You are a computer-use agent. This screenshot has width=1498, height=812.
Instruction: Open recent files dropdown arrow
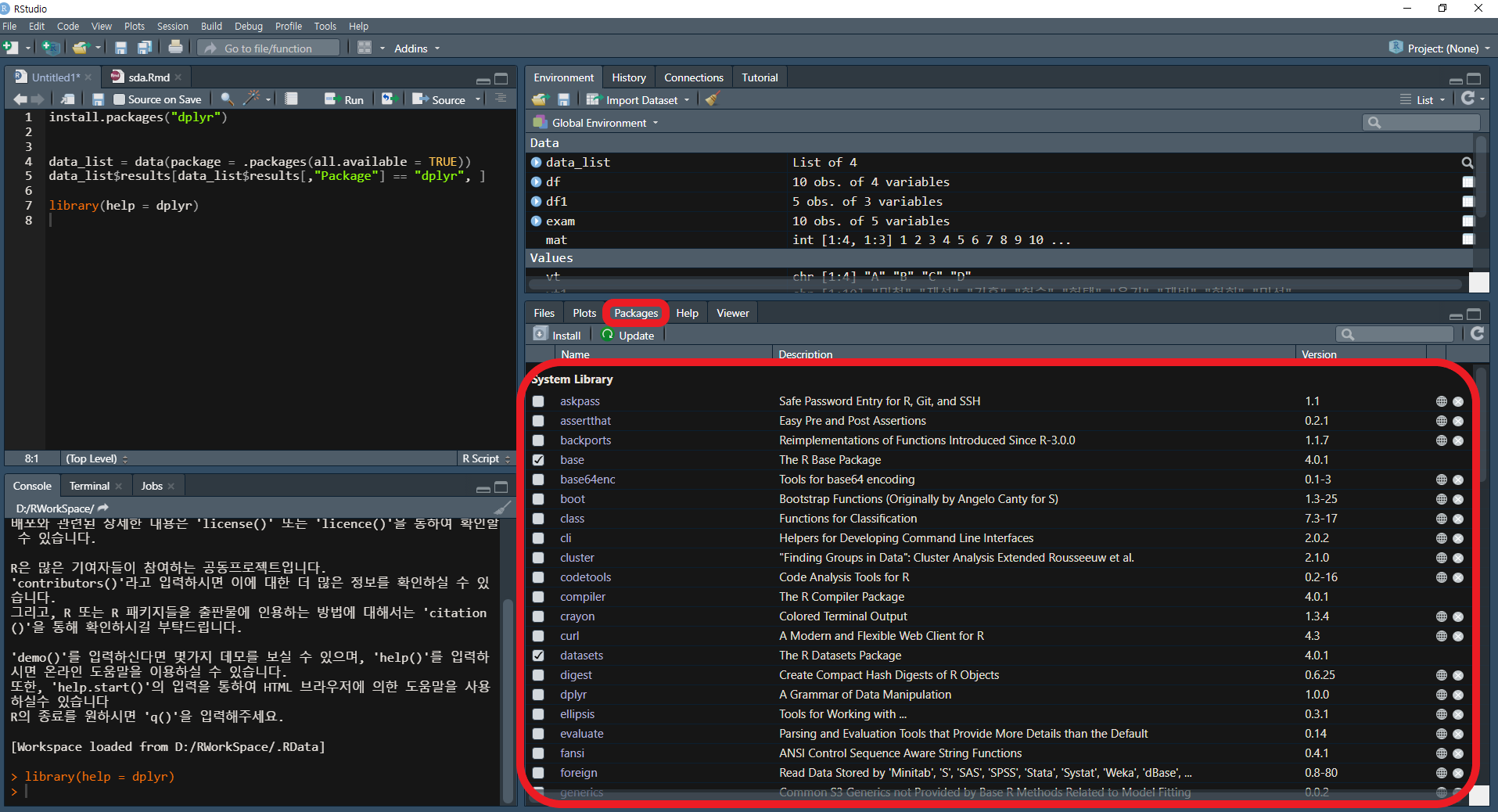[98, 48]
